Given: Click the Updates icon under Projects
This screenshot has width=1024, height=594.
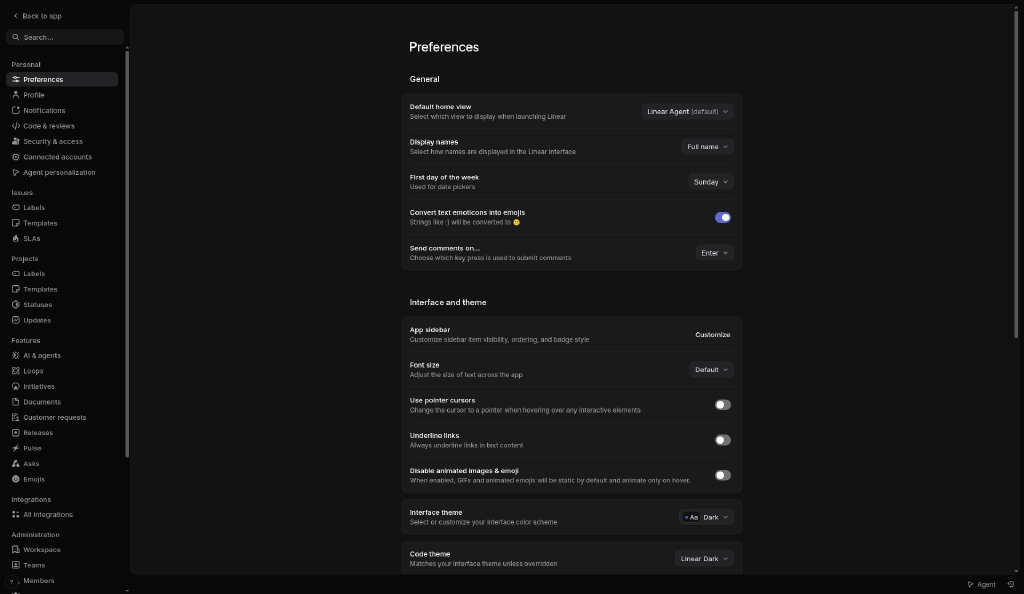Looking at the screenshot, I should click(16, 320).
